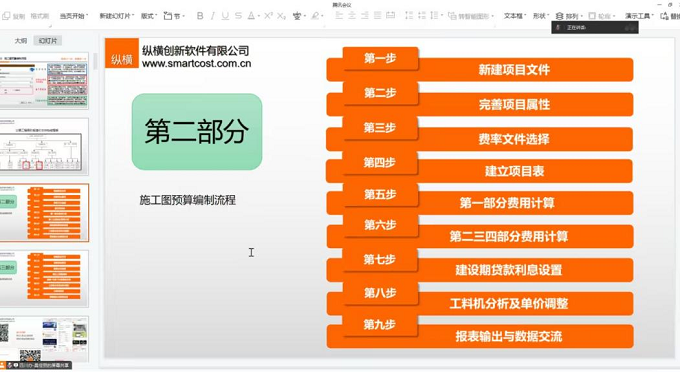This screenshot has height=372, width=680.
Task: Click the 第三步 step label on slide
Action: click(x=380, y=127)
